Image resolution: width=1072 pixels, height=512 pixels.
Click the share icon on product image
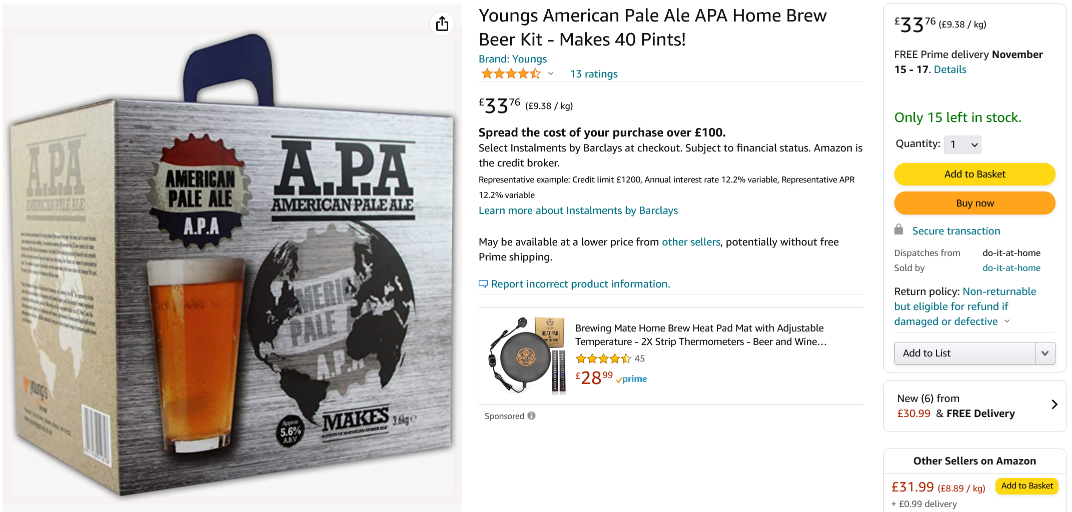(442, 24)
